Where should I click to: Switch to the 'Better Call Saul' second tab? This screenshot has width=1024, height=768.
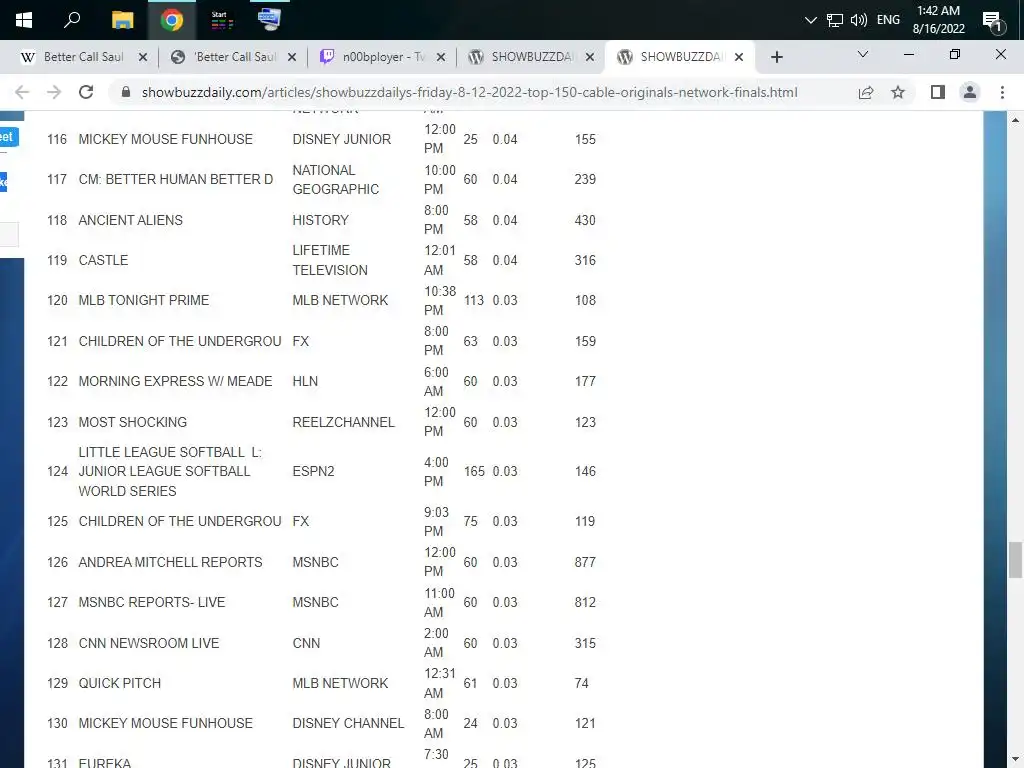pyautogui.click(x=234, y=57)
